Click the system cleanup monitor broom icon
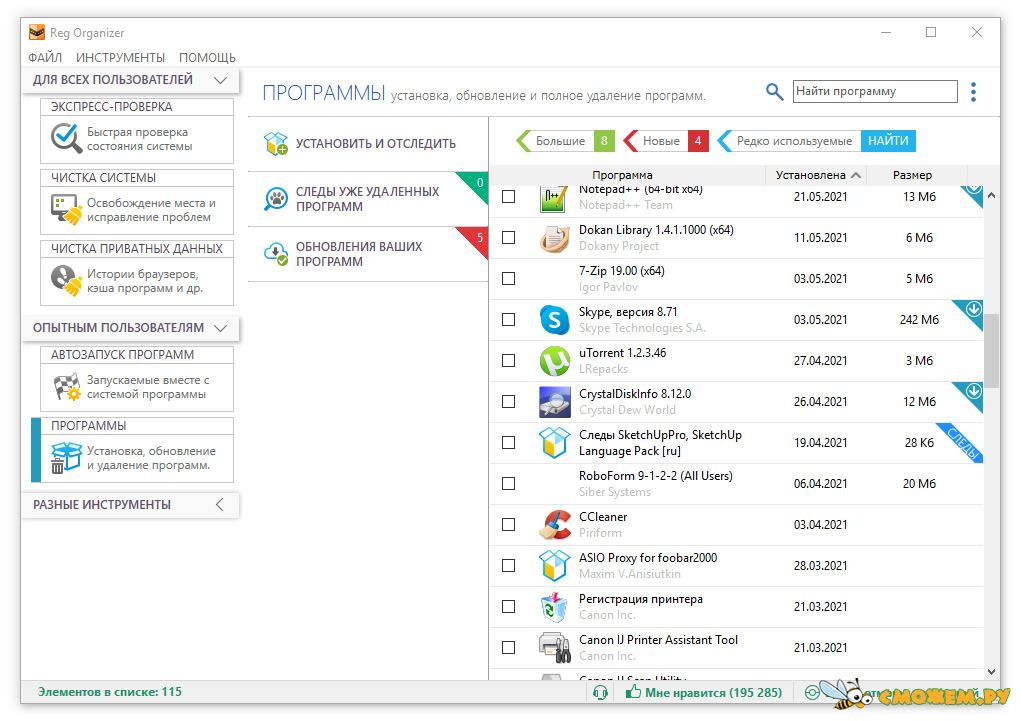Viewport: 1021px width, 721px height. tap(66, 209)
